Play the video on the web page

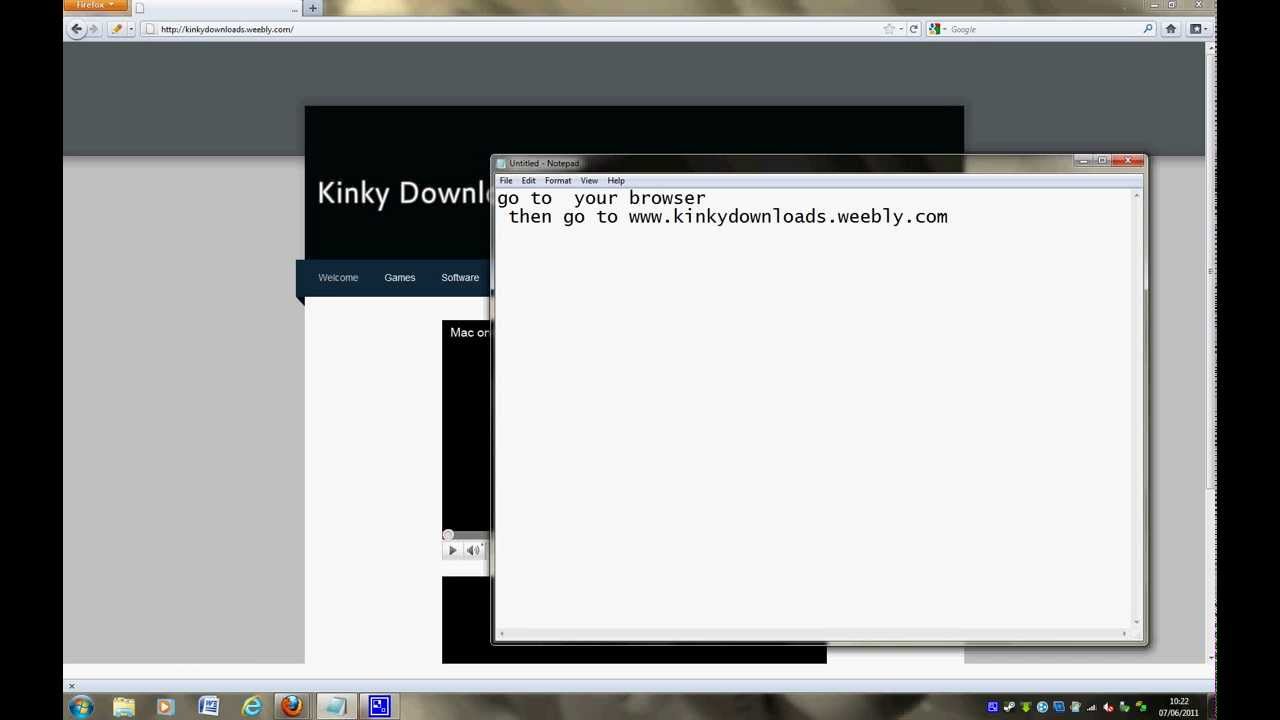[x=452, y=550]
